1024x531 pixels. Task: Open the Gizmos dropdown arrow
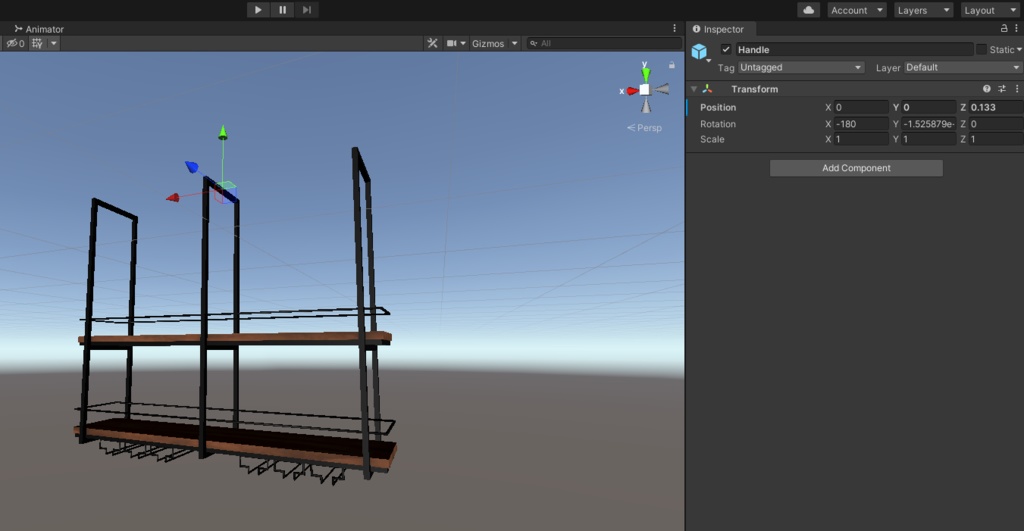pyautogui.click(x=515, y=43)
